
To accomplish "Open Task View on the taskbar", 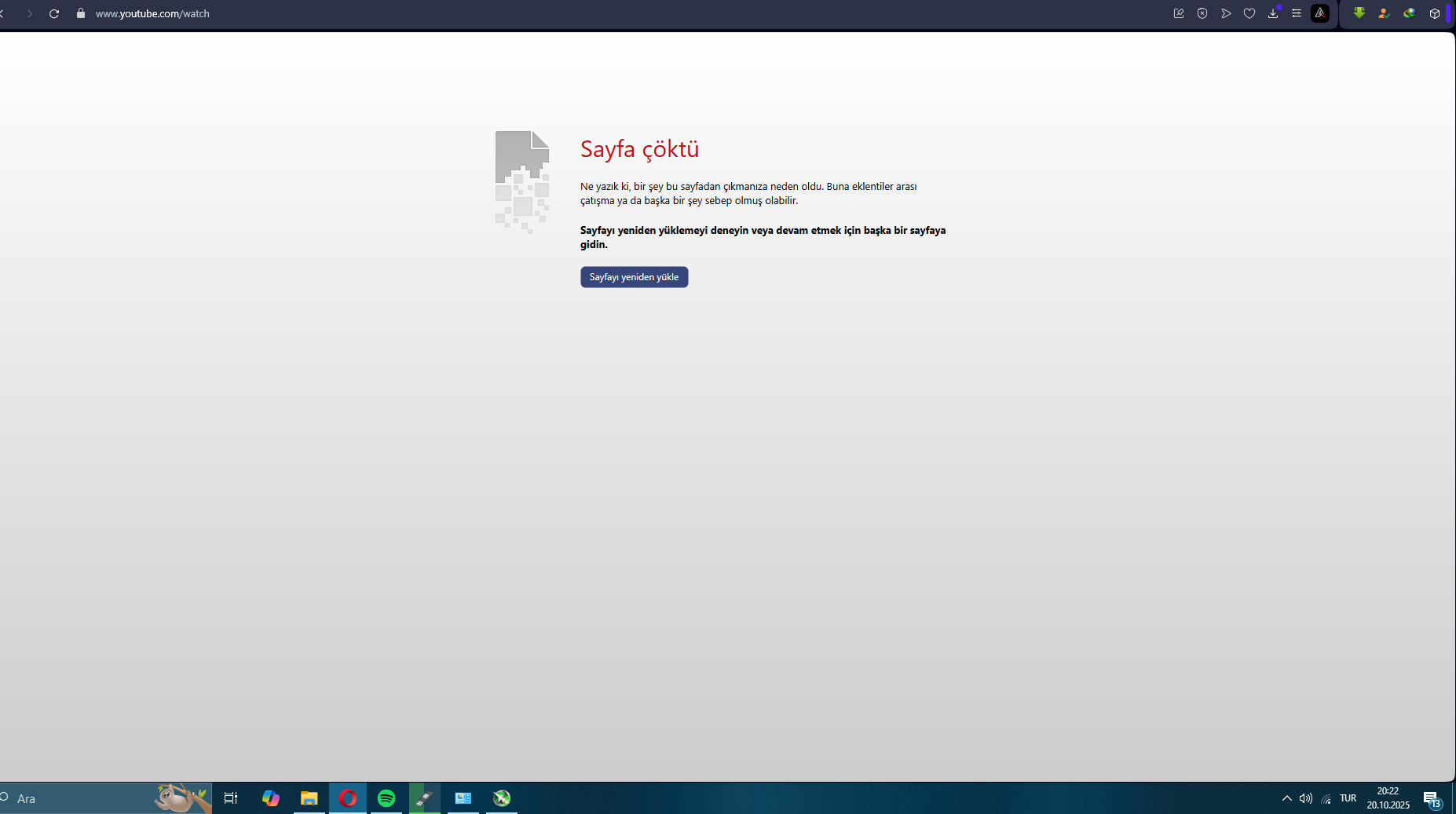I will (231, 798).
